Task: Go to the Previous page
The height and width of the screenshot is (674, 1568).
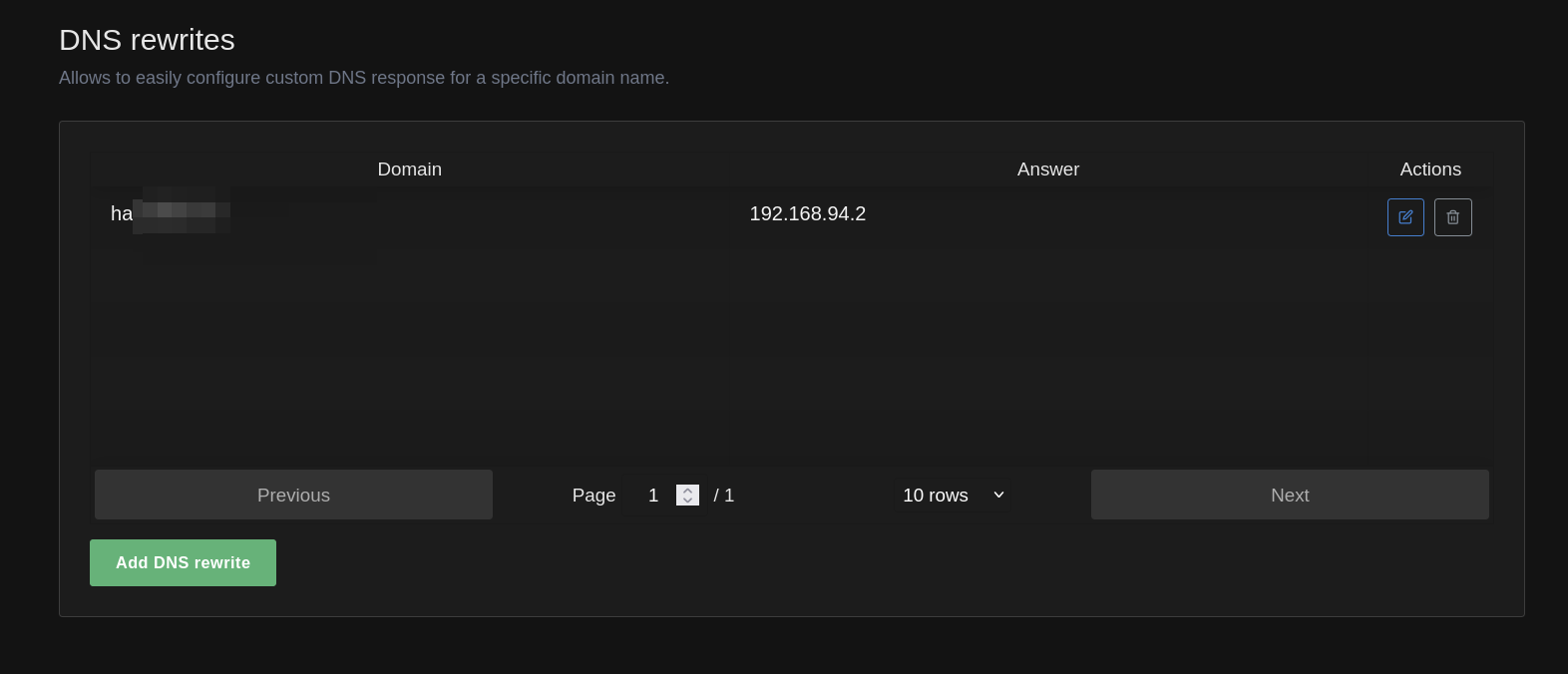Action: click(293, 495)
